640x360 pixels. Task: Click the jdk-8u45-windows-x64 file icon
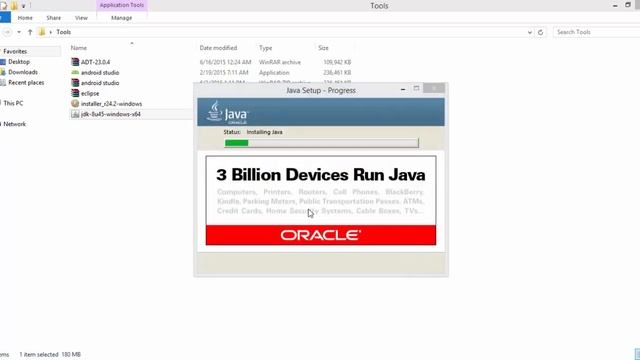pos(75,114)
